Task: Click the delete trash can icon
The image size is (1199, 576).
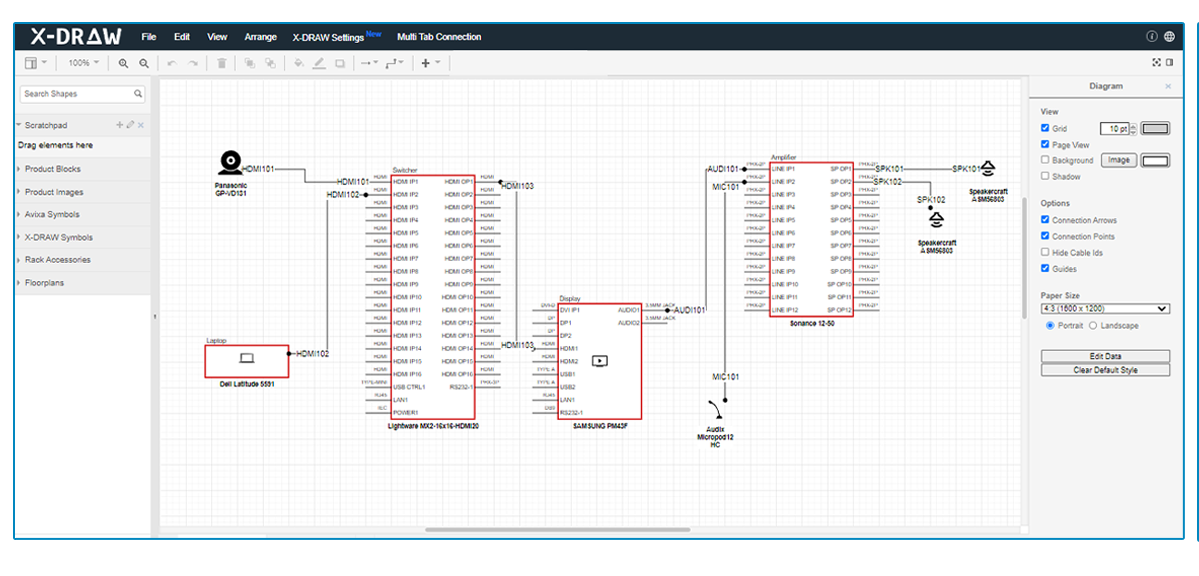Action: [221, 63]
